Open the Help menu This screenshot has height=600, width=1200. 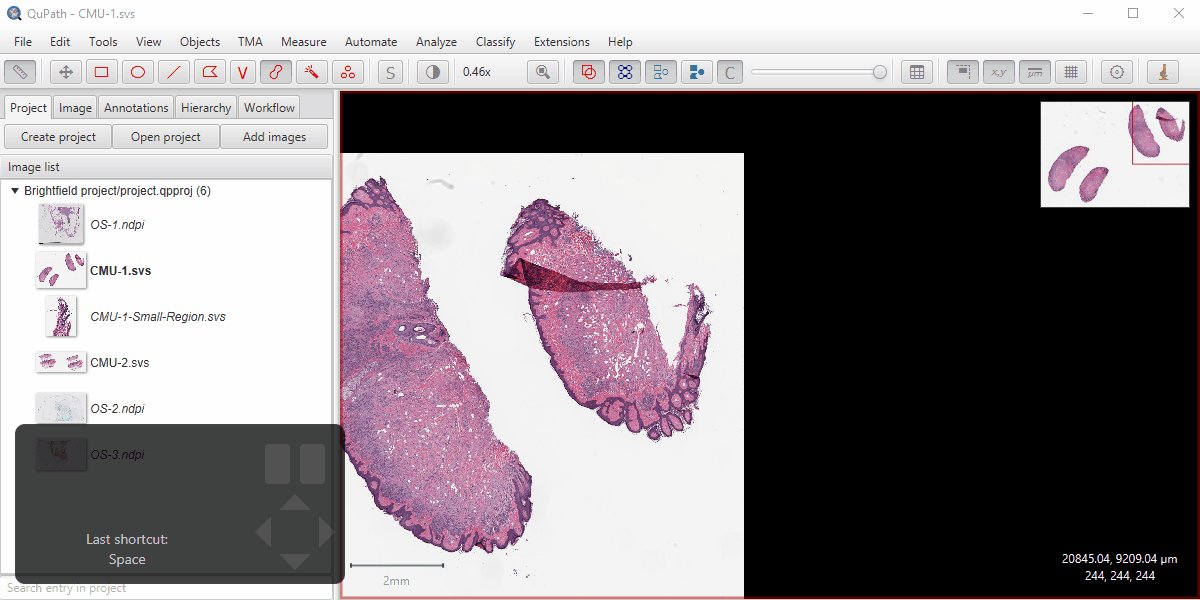pyautogui.click(x=620, y=42)
